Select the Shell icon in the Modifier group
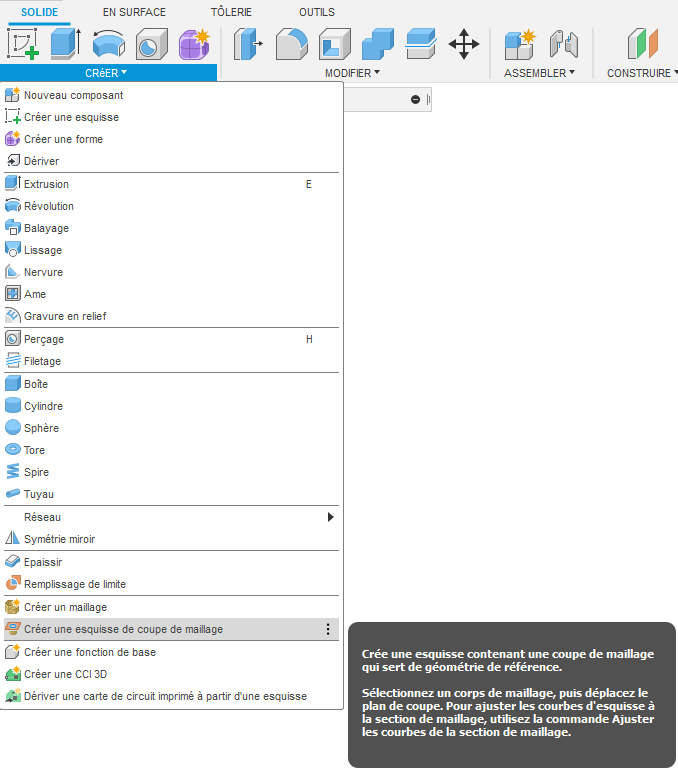Image resolution: width=678 pixels, height=770 pixels. [334, 44]
